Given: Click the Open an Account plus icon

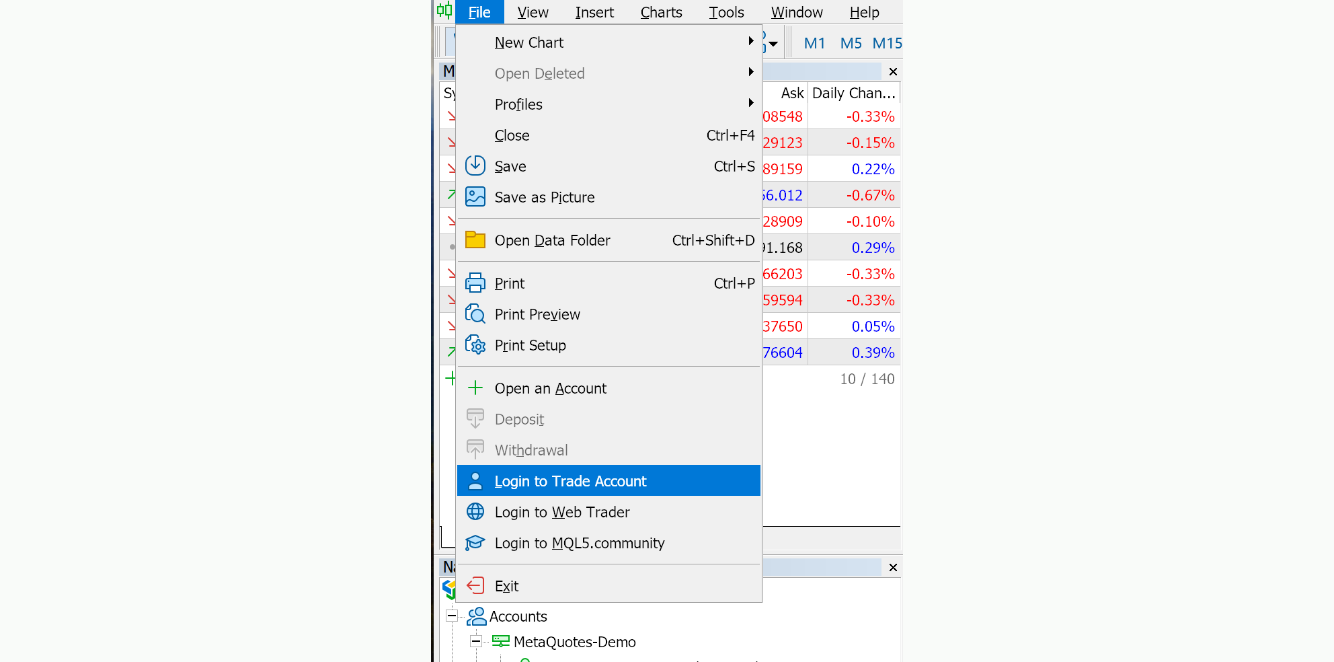Looking at the screenshot, I should (475, 388).
